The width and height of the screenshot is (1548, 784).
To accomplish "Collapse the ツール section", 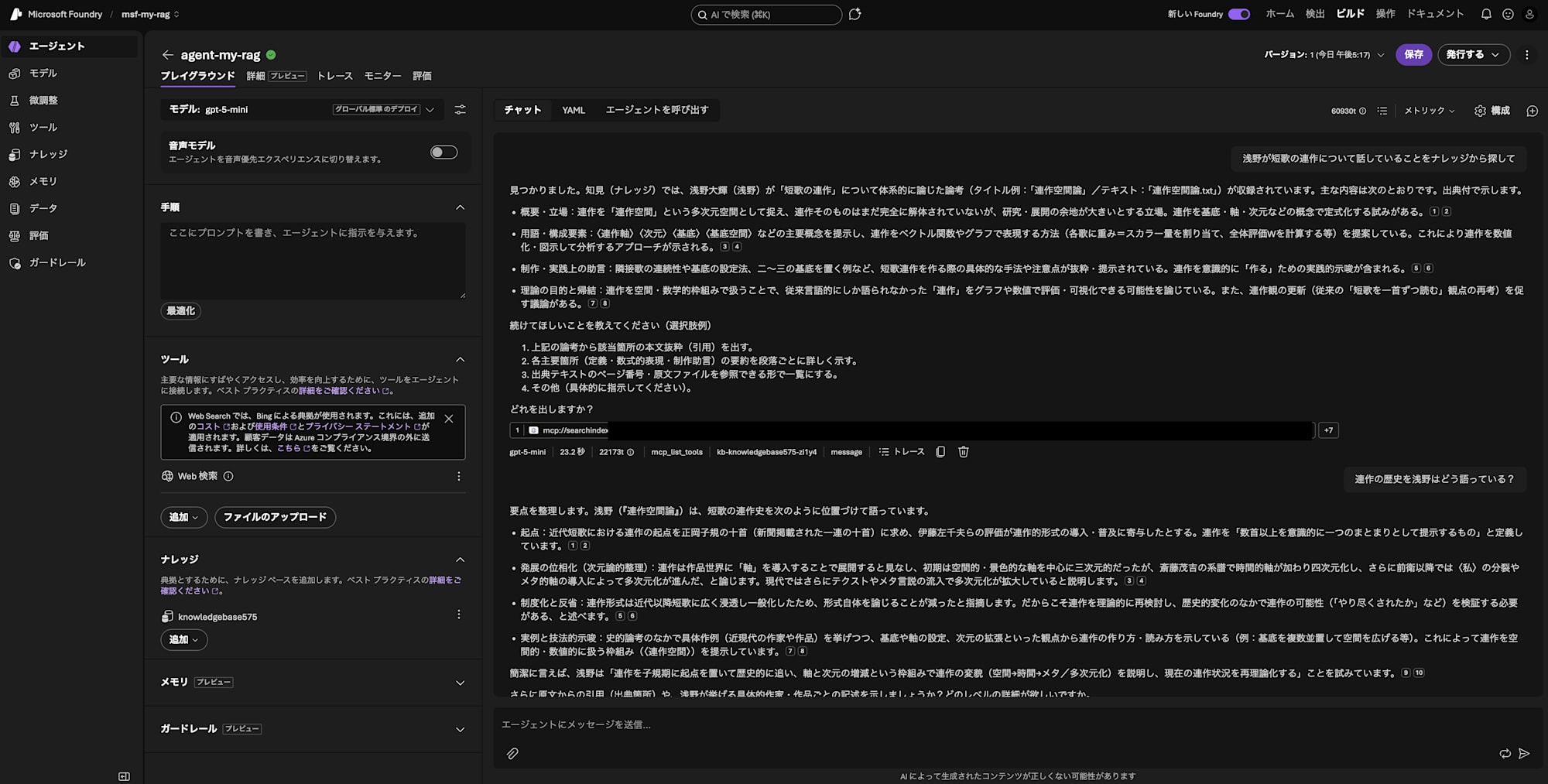I will (x=461, y=360).
